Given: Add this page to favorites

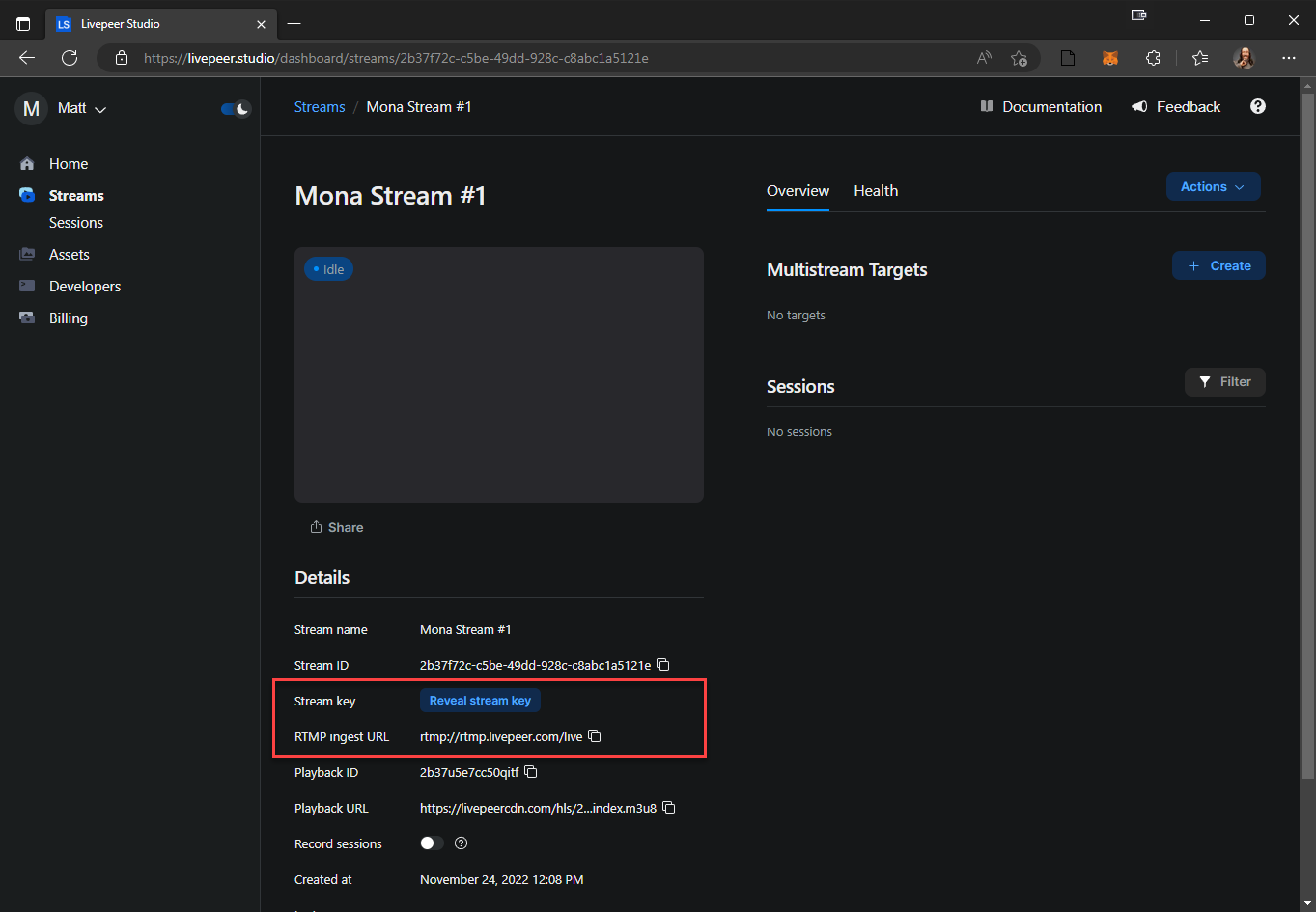Looking at the screenshot, I should coord(1019,58).
